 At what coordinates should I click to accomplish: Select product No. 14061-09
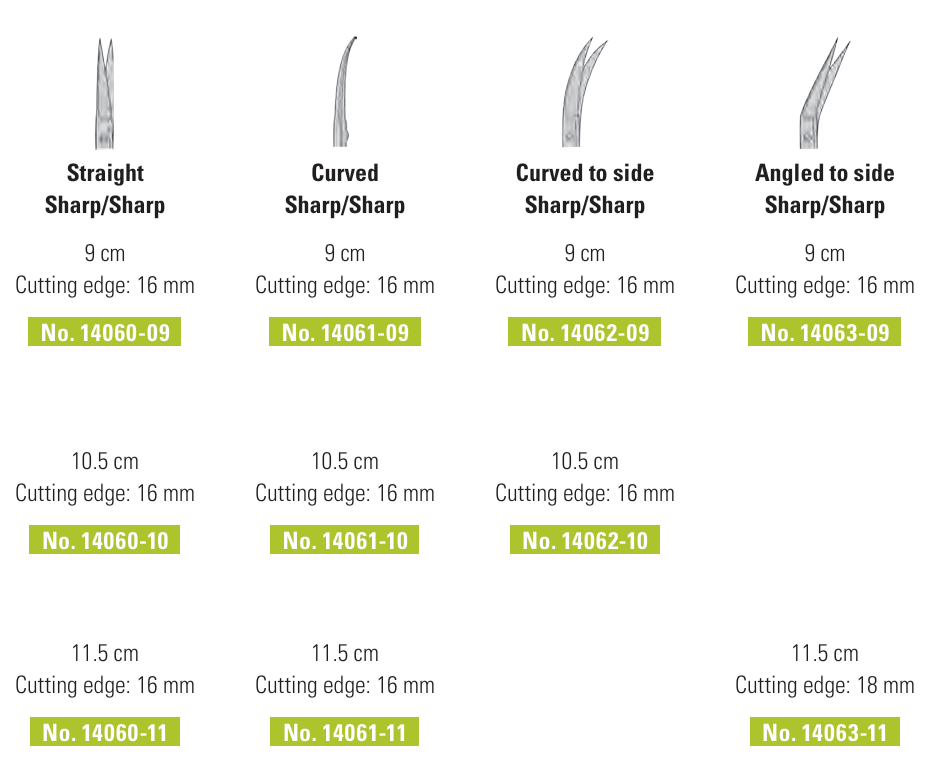[345, 333]
